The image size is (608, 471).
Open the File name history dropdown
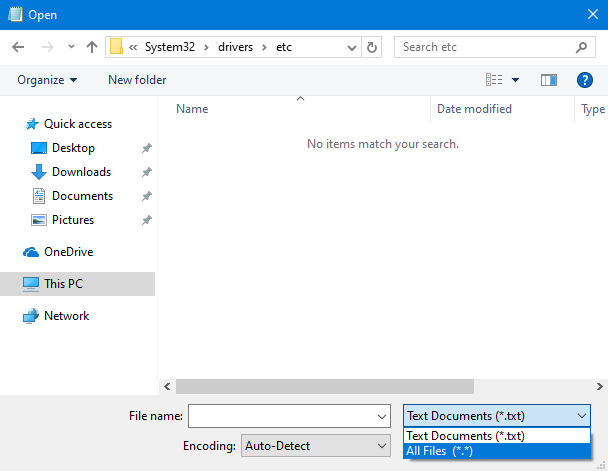pos(382,417)
